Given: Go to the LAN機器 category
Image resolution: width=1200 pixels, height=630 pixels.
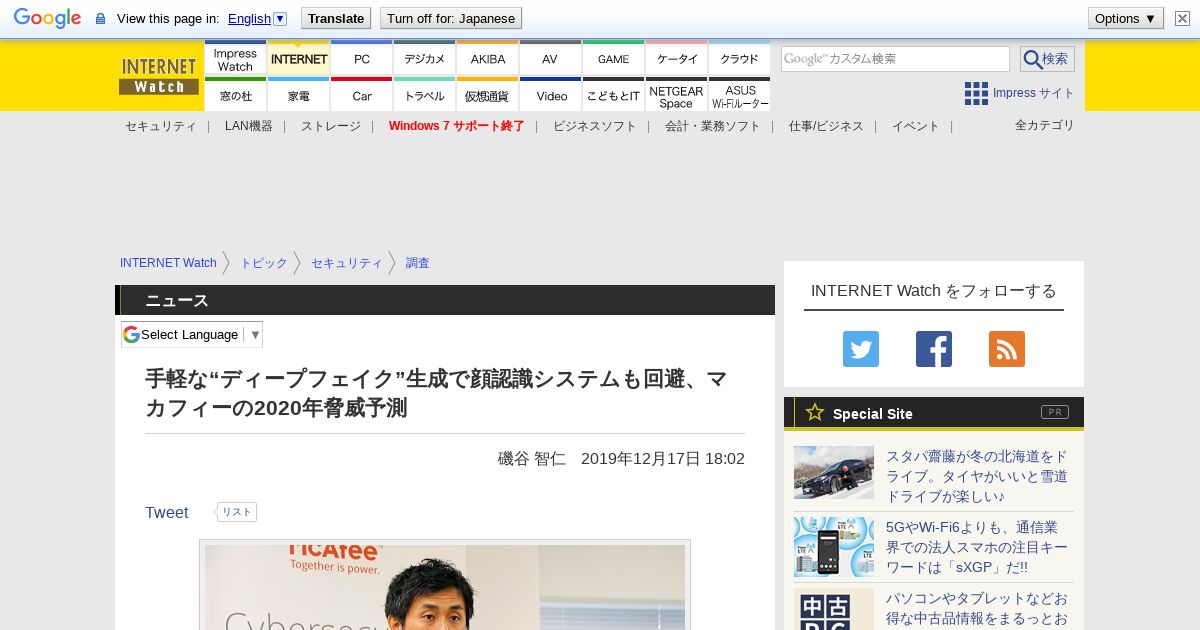Looking at the screenshot, I should (248, 126).
